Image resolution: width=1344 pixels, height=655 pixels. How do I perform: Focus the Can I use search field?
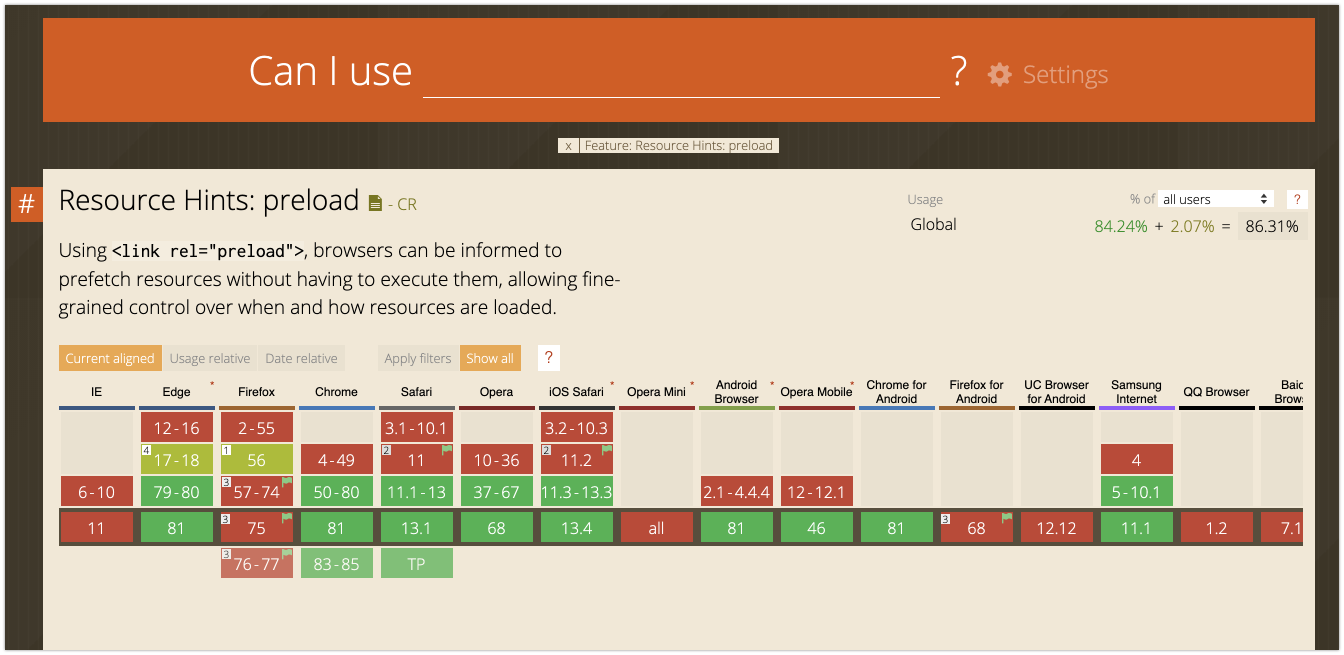680,74
